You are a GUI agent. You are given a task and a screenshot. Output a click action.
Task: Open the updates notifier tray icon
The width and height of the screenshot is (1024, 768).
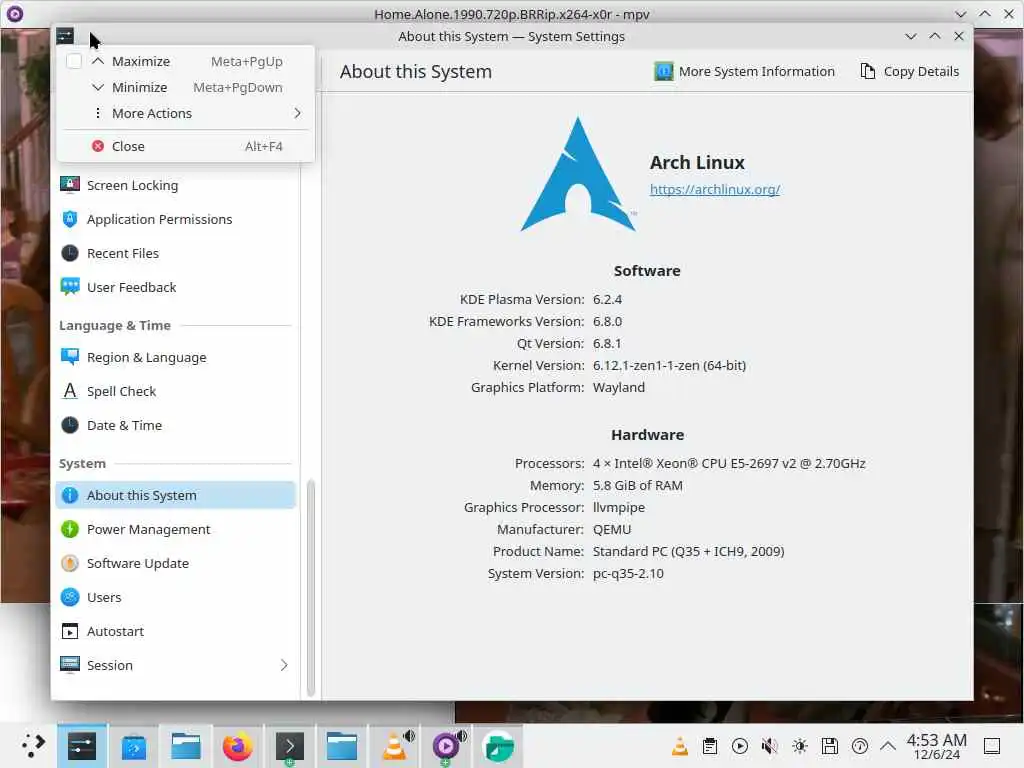[860, 746]
